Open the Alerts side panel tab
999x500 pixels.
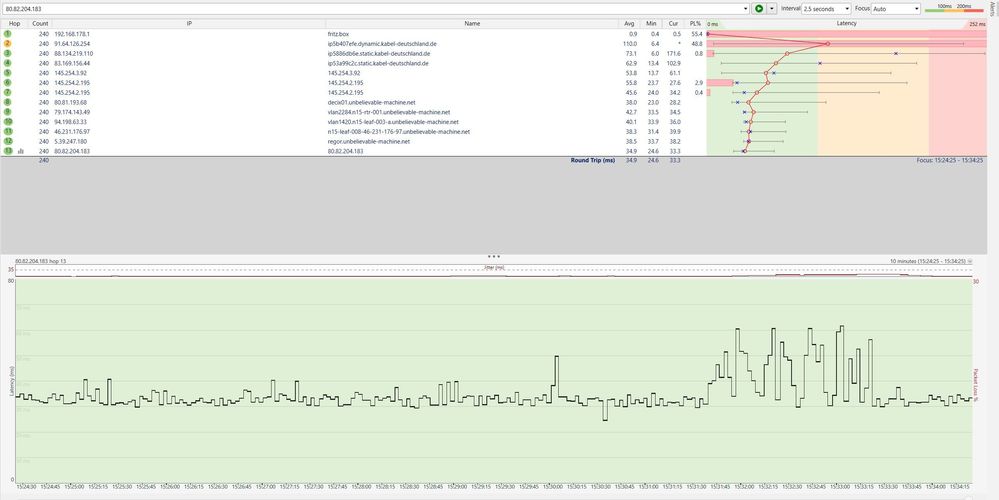coord(995,8)
